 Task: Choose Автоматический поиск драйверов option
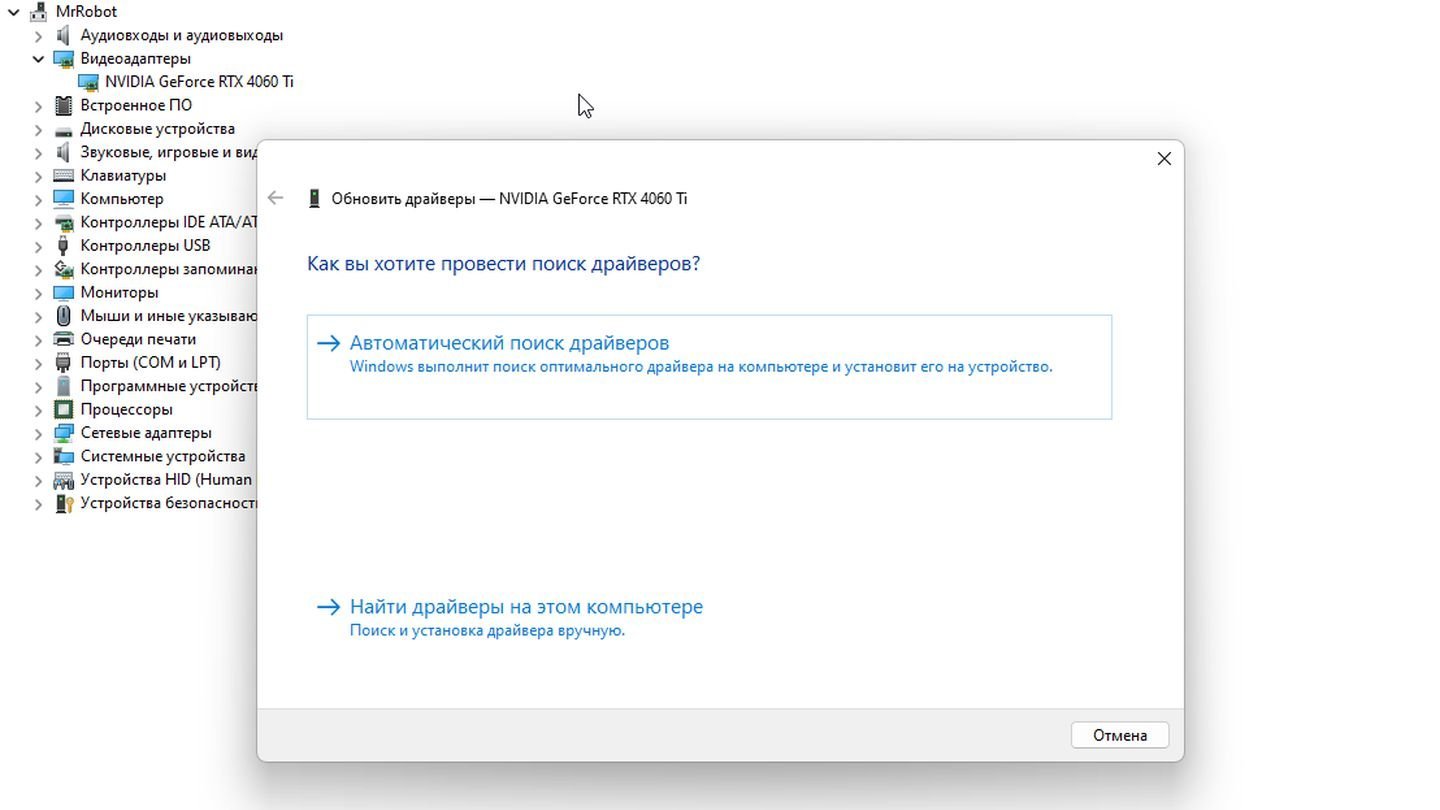pyautogui.click(x=709, y=367)
